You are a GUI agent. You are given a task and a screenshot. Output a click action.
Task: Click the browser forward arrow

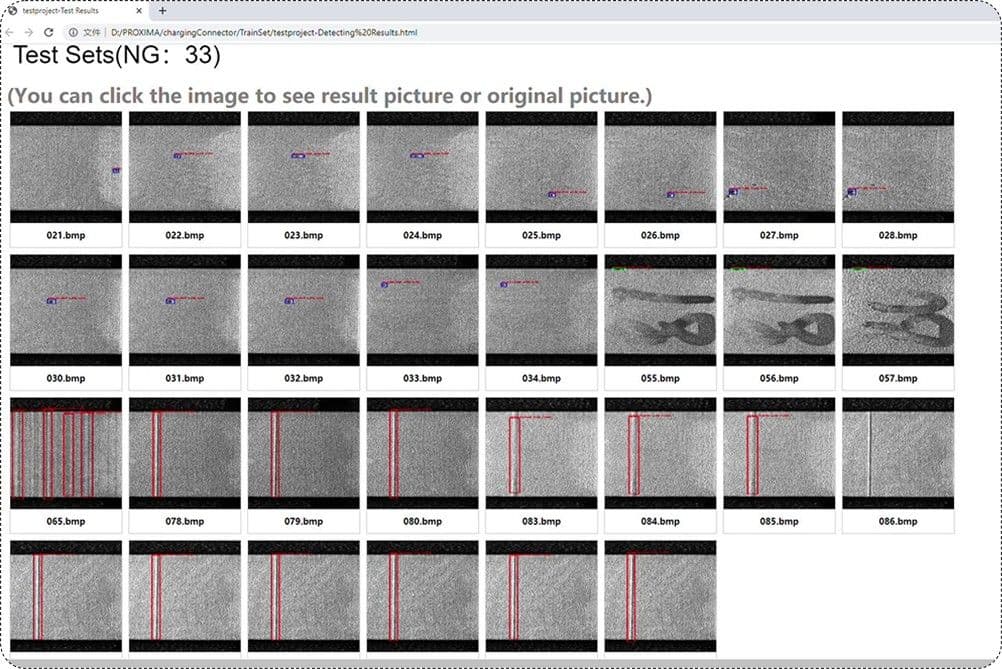click(x=28, y=32)
